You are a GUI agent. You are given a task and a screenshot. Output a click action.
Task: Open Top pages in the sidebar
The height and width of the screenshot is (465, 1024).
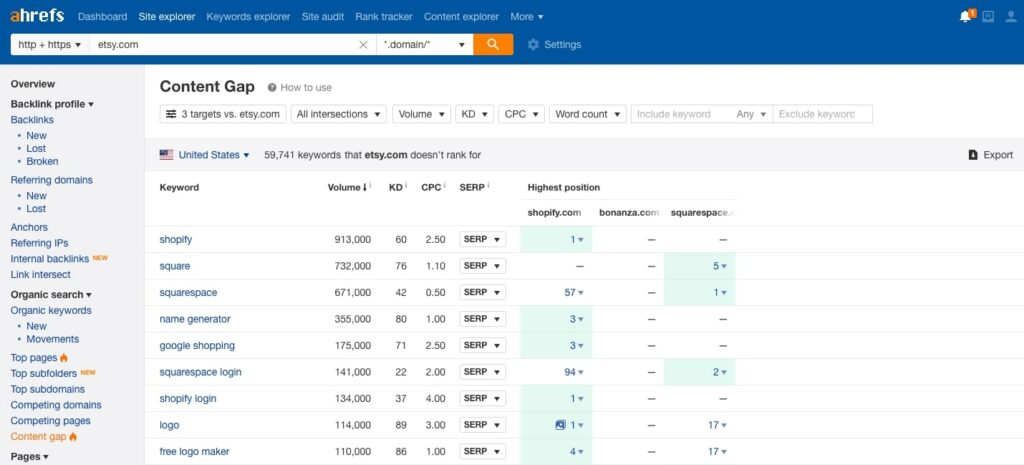coord(34,357)
